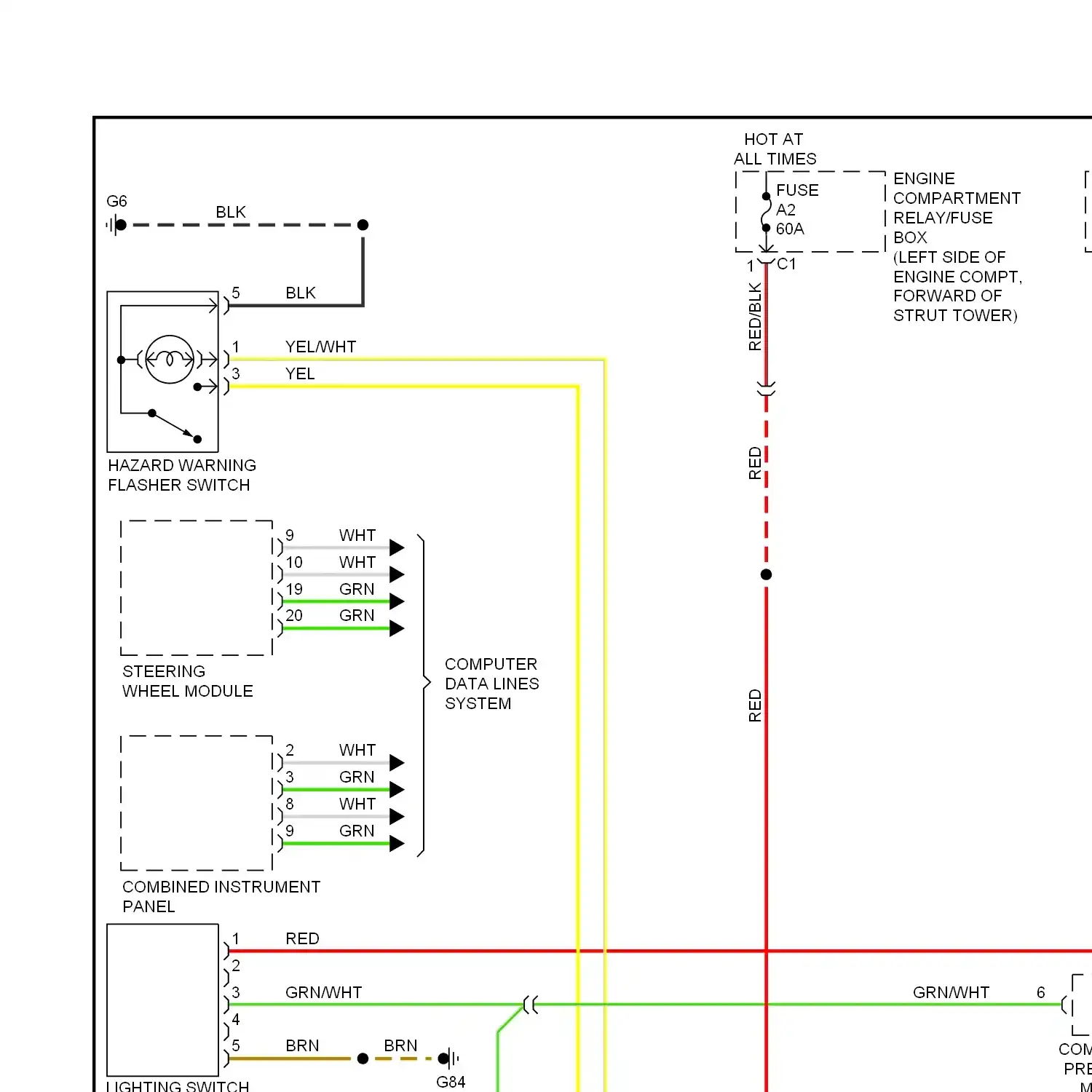1092x1092 pixels.
Task: Click the inline connector on the GRN/WHT wire
Action: 531,1005
